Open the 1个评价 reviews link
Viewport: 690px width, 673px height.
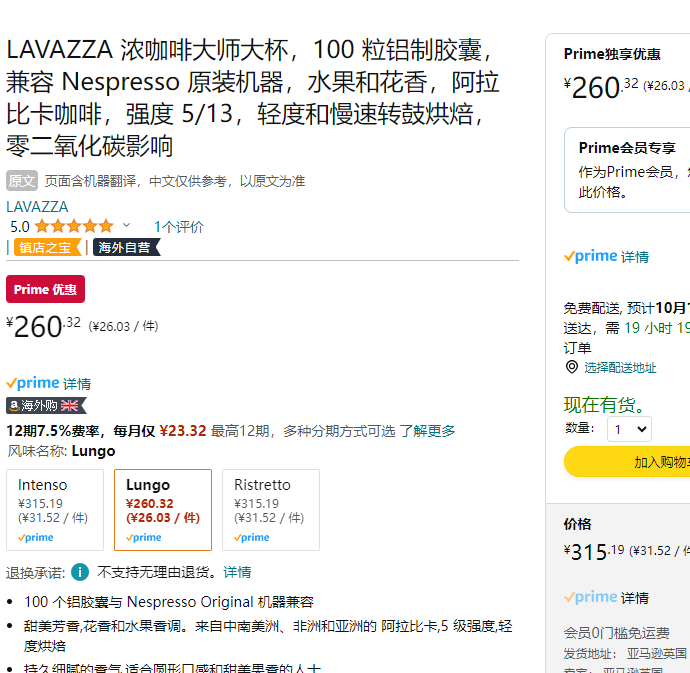[179, 227]
